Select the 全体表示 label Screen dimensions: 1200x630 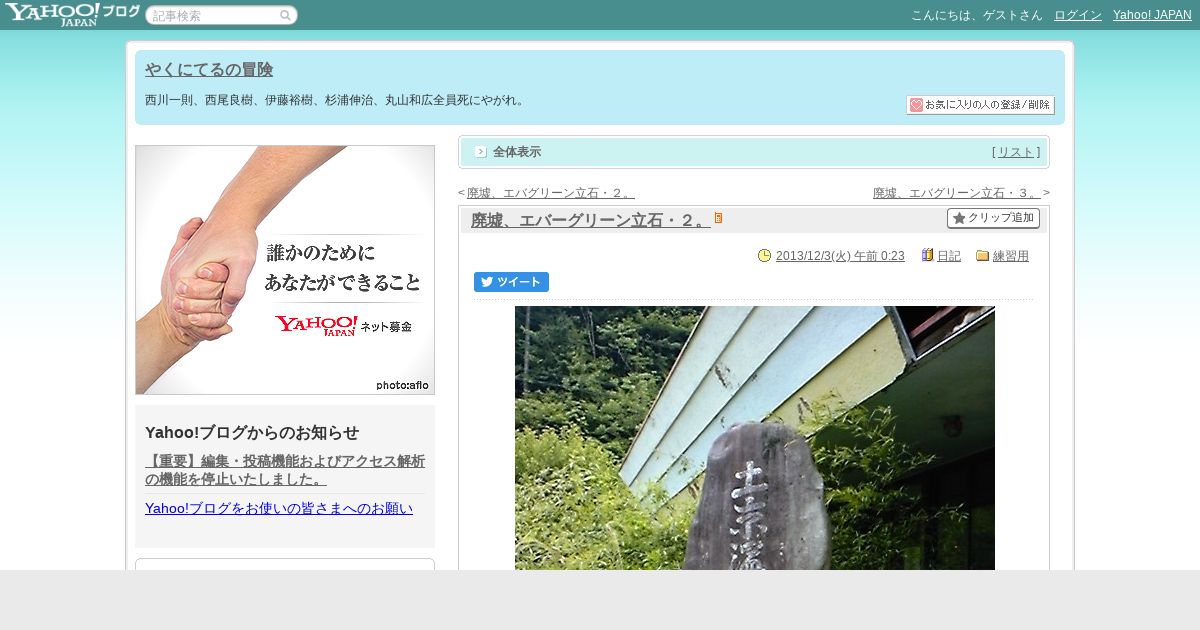[x=517, y=152]
